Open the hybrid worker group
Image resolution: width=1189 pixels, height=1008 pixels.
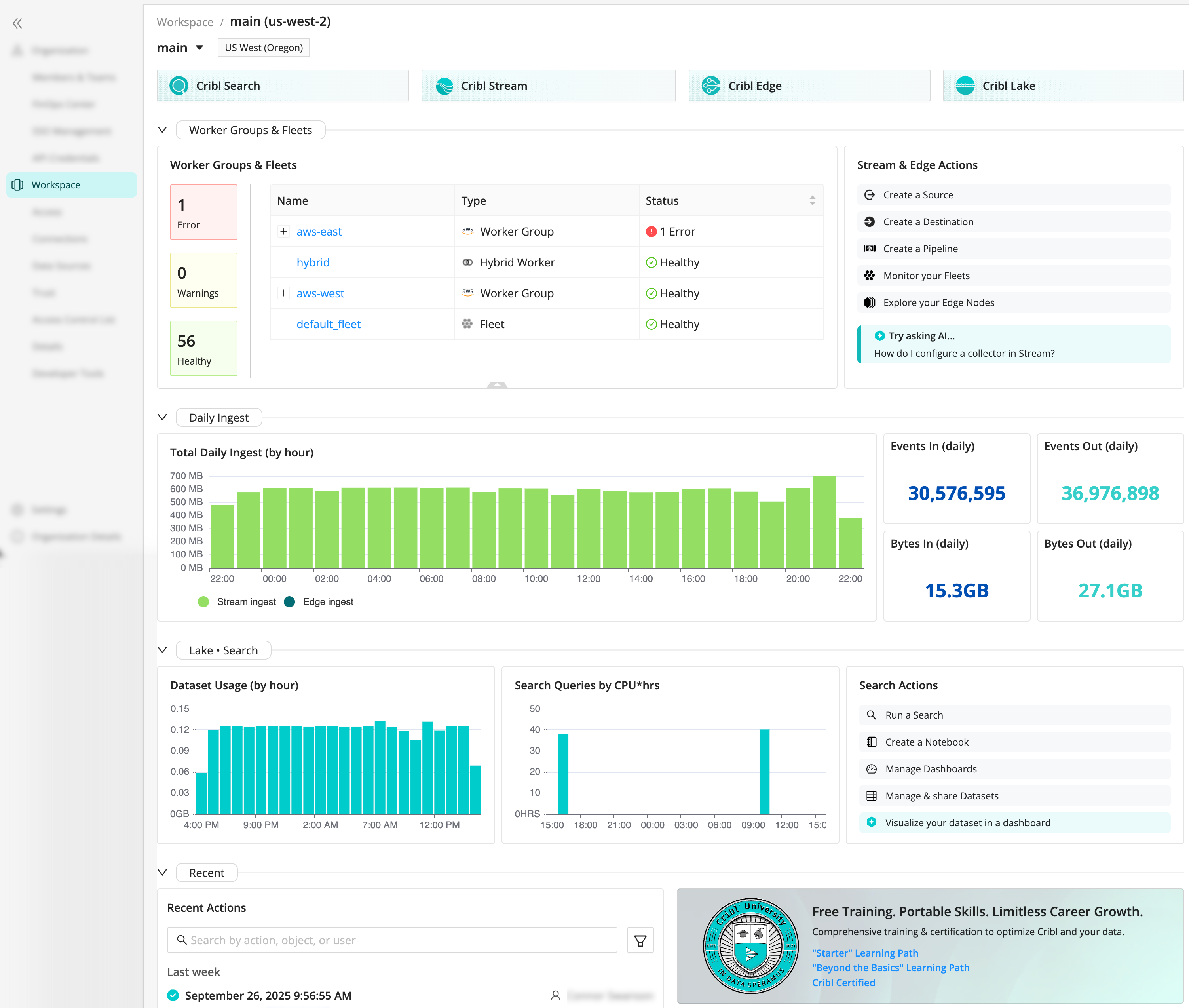point(313,262)
